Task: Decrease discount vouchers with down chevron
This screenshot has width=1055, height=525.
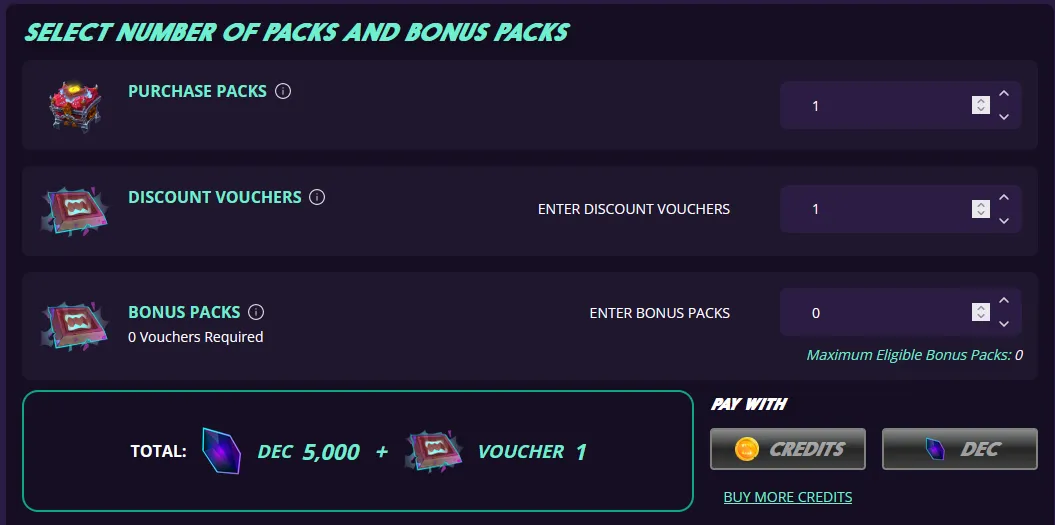Action: coord(1004,221)
